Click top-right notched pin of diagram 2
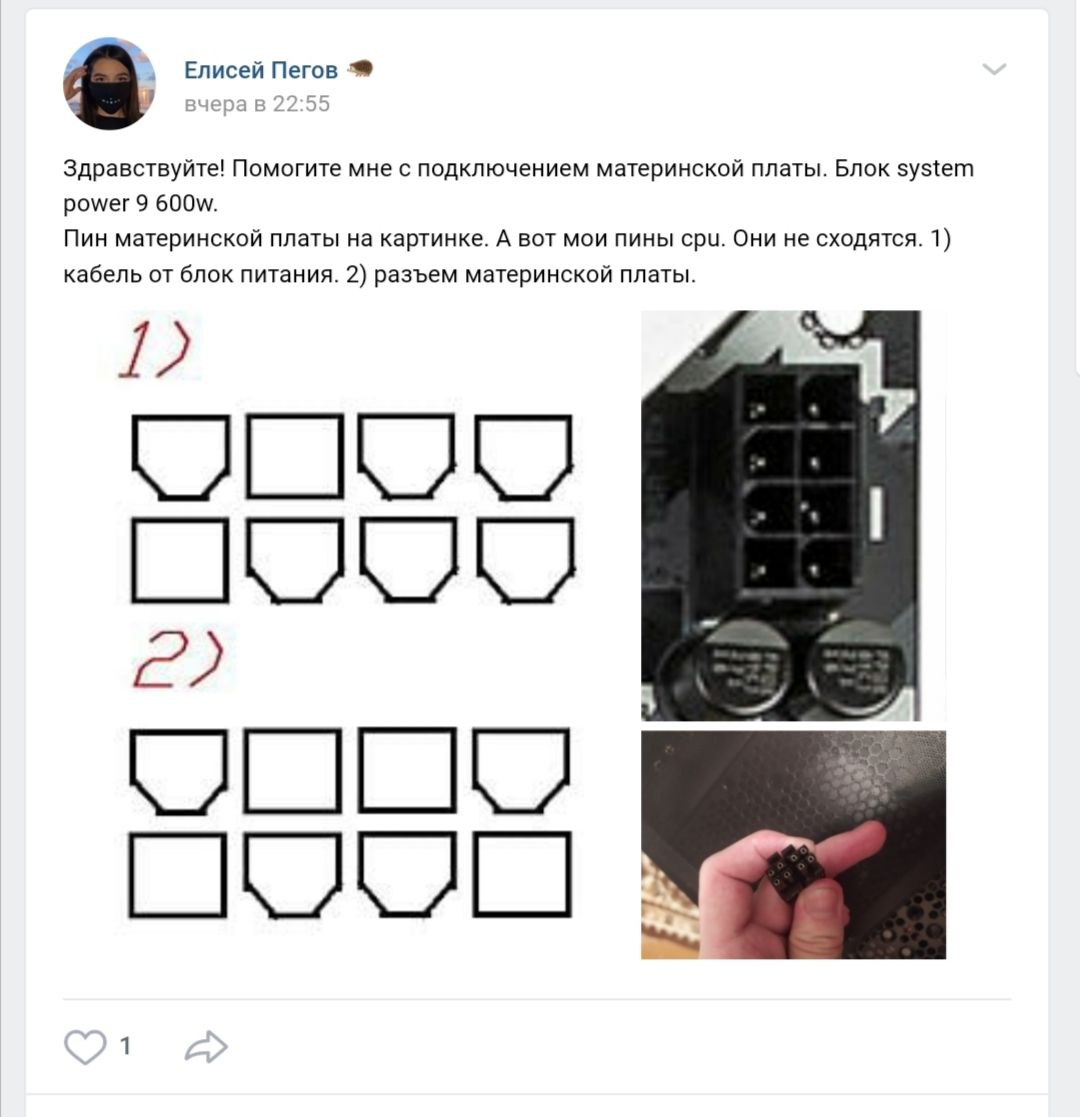Viewport: 1080px width, 1117px height. tap(521, 770)
